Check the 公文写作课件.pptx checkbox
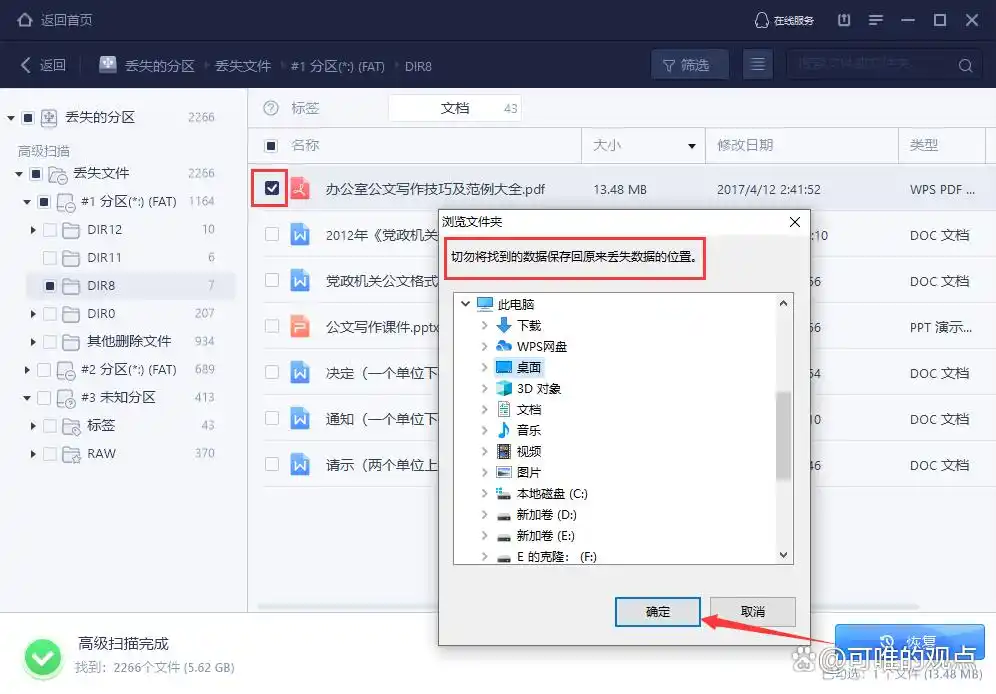The width and height of the screenshot is (996, 694). click(x=272, y=326)
